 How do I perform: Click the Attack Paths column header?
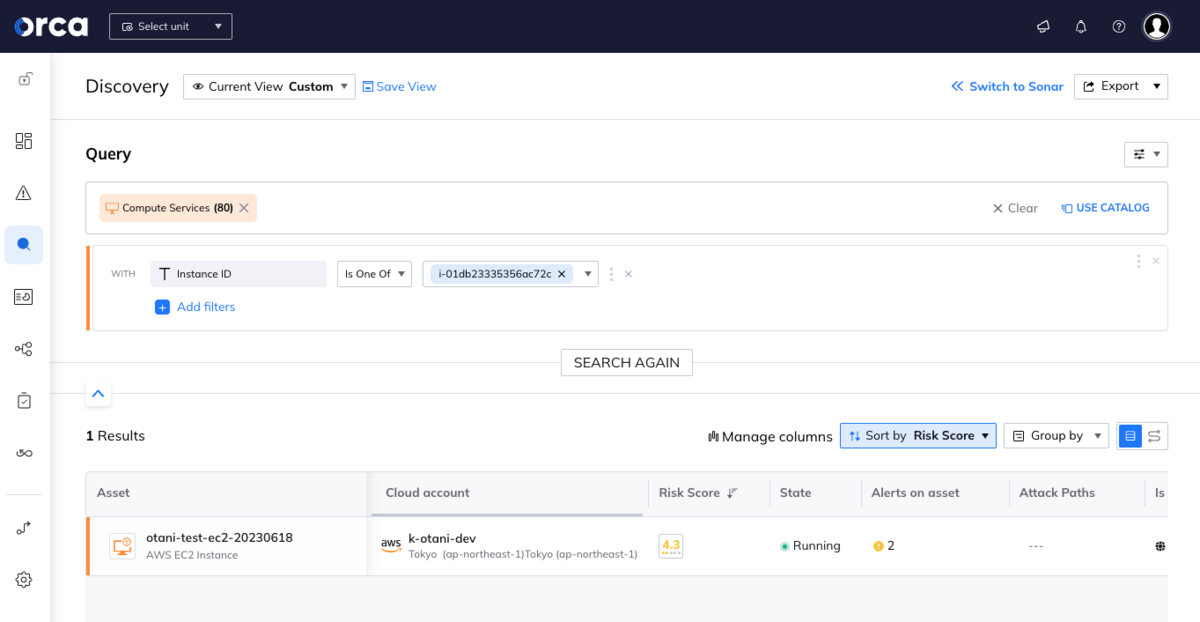(1057, 493)
